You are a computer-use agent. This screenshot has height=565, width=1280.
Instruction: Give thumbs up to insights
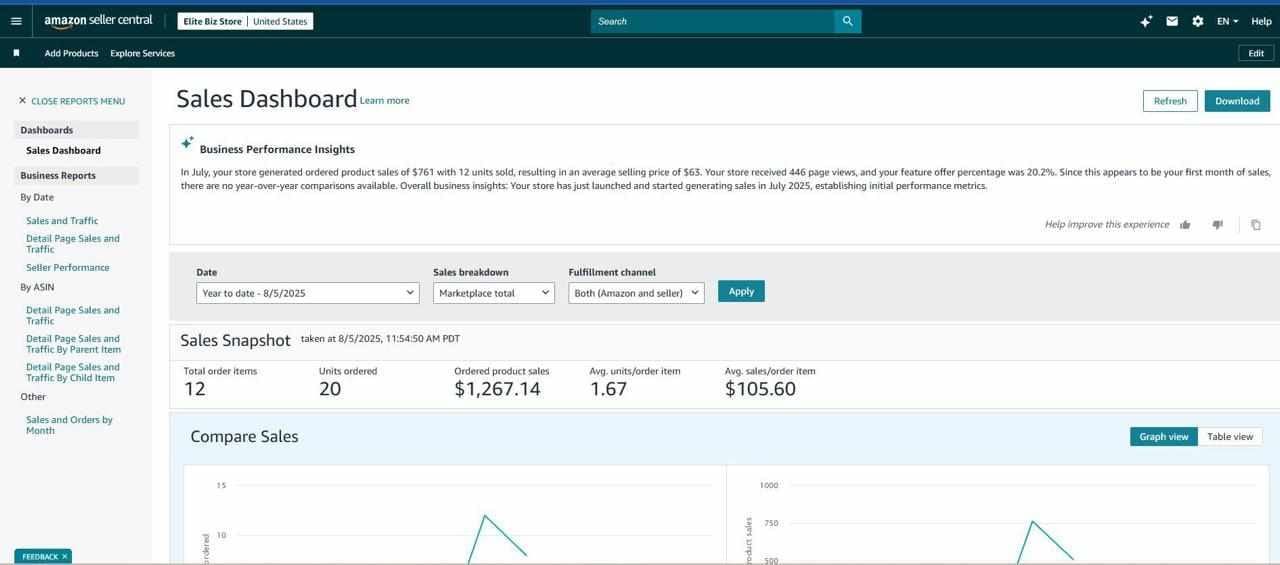pos(1185,225)
